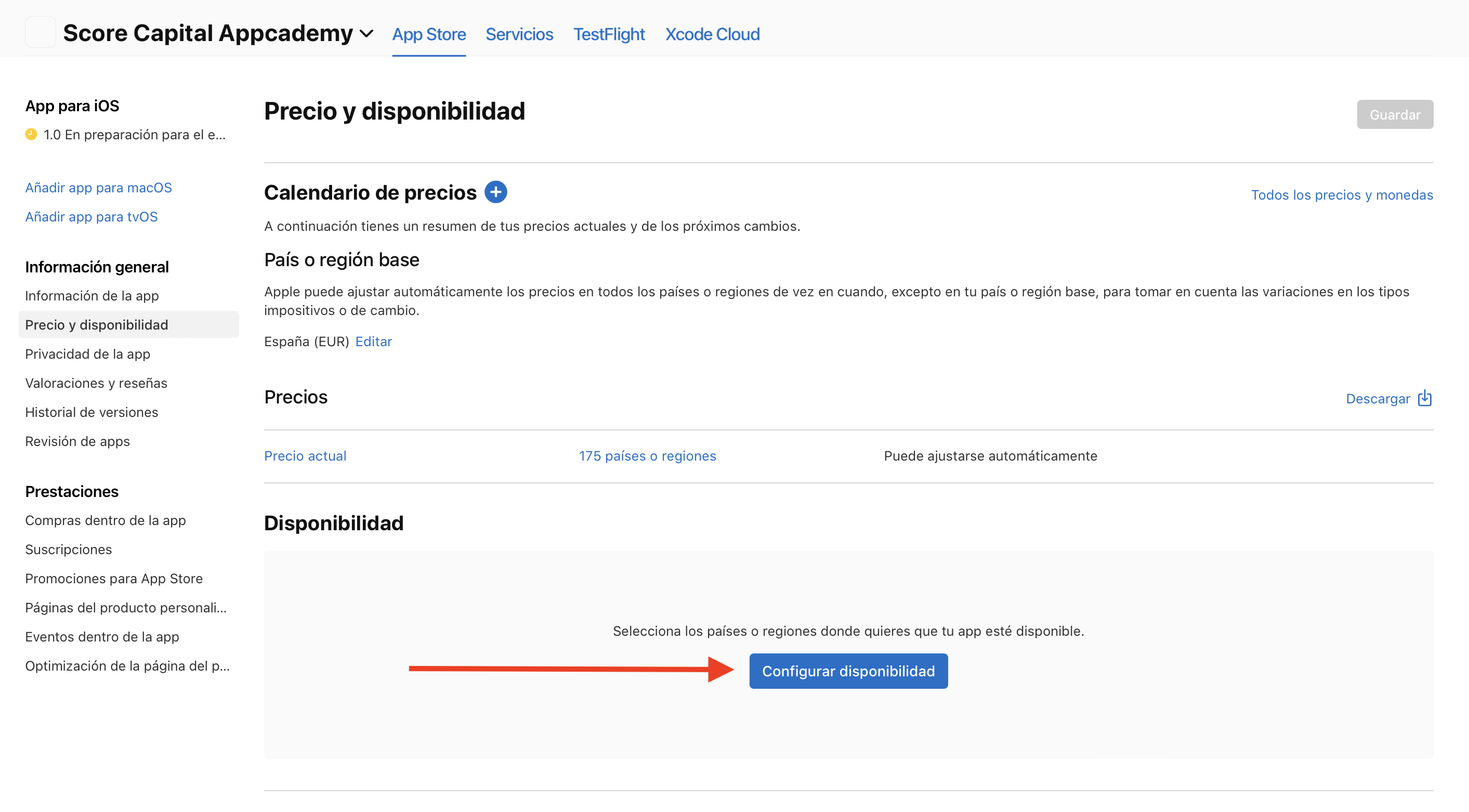Open the Precio actual link
Image resolution: width=1469 pixels, height=812 pixels.
click(305, 456)
